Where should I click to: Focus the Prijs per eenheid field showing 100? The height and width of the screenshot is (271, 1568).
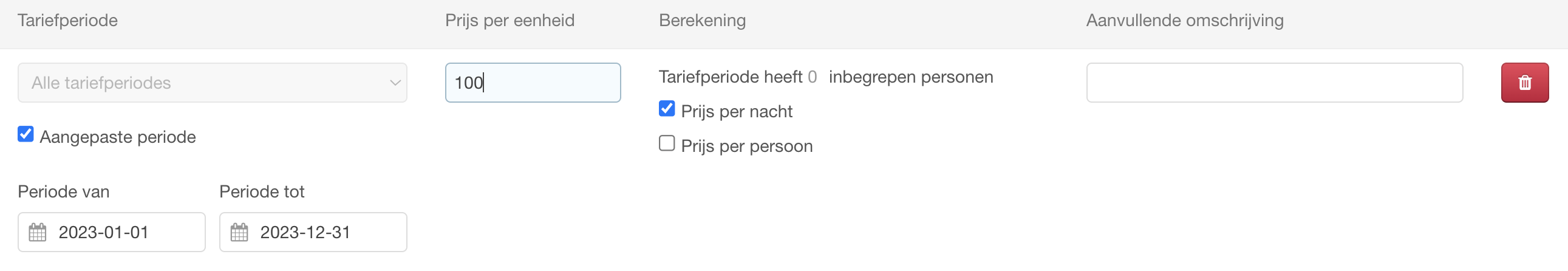coord(533,82)
